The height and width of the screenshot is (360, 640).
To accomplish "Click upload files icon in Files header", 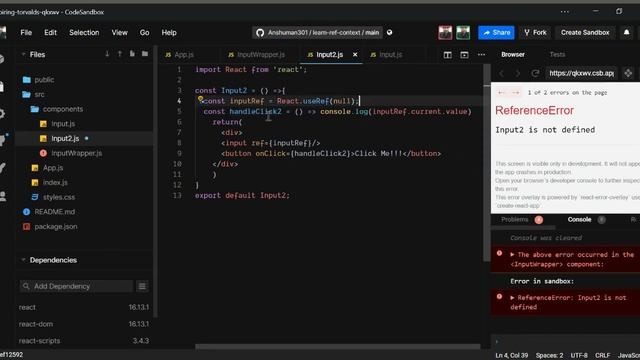I will click(x=120, y=54).
